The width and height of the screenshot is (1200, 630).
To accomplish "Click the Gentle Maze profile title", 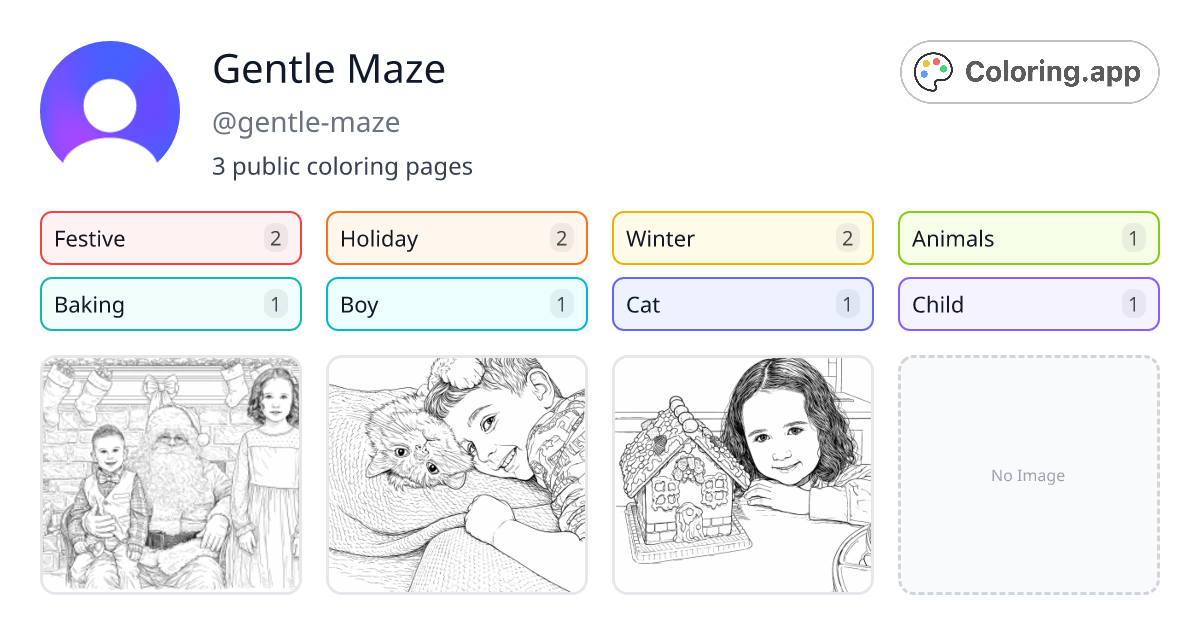I will click(x=329, y=70).
